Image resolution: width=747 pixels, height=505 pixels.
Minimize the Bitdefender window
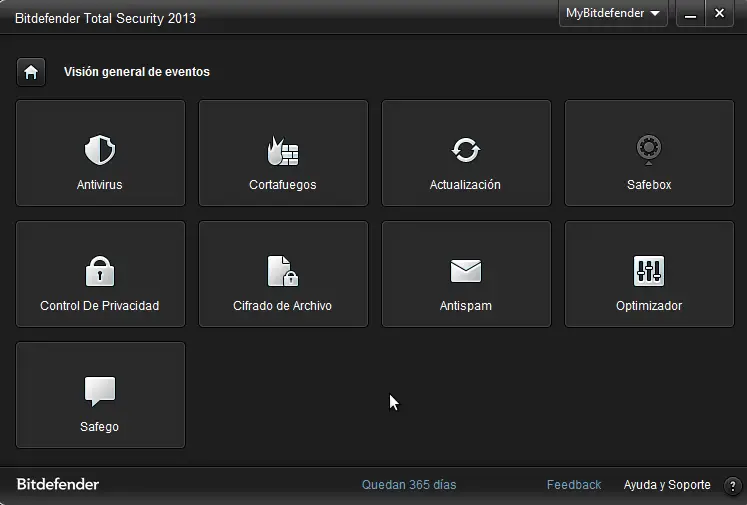click(690, 14)
